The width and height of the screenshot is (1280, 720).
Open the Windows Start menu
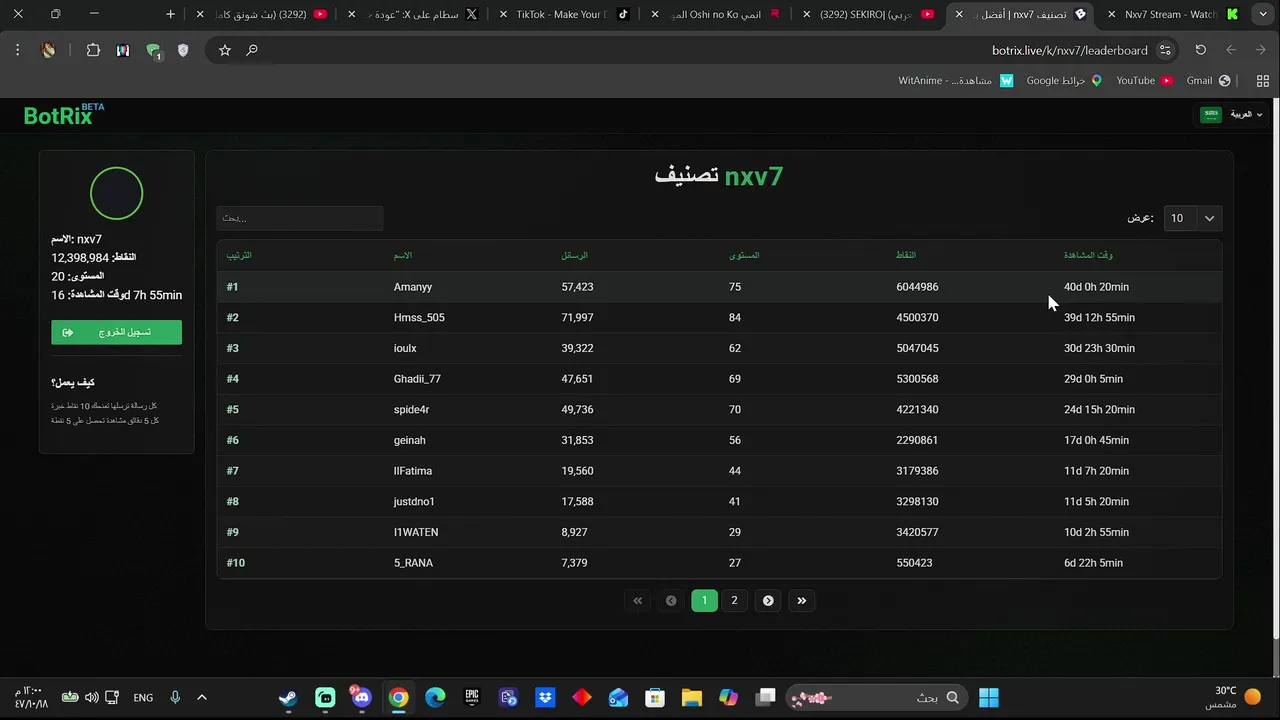(989, 697)
